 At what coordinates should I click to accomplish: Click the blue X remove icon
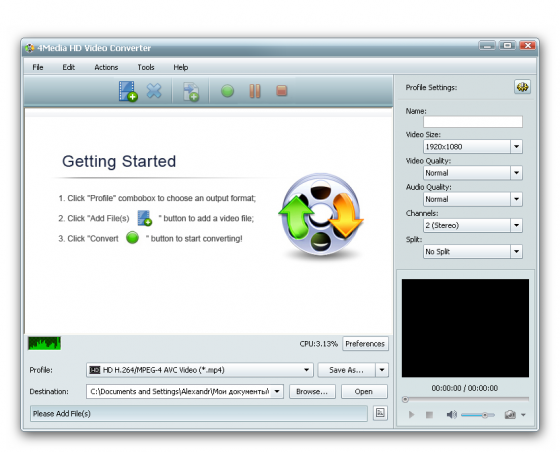(x=154, y=91)
